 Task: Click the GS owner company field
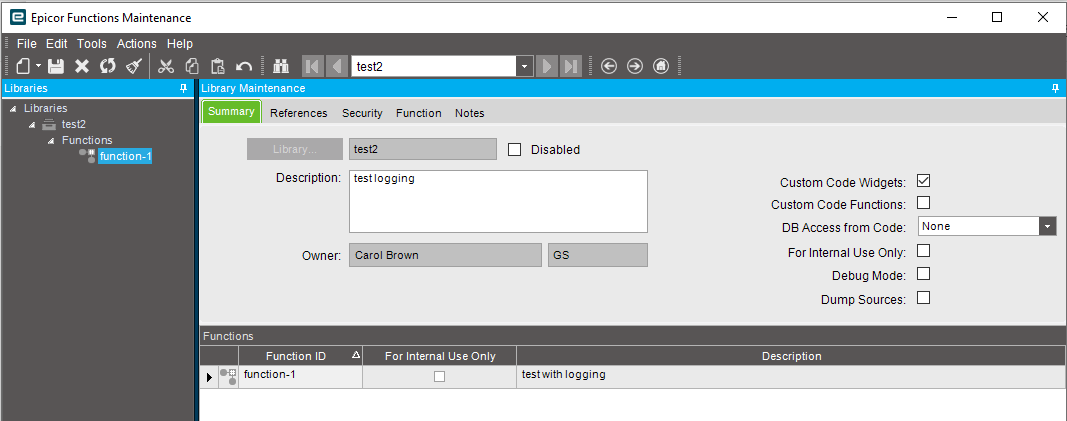click(597, 256)
